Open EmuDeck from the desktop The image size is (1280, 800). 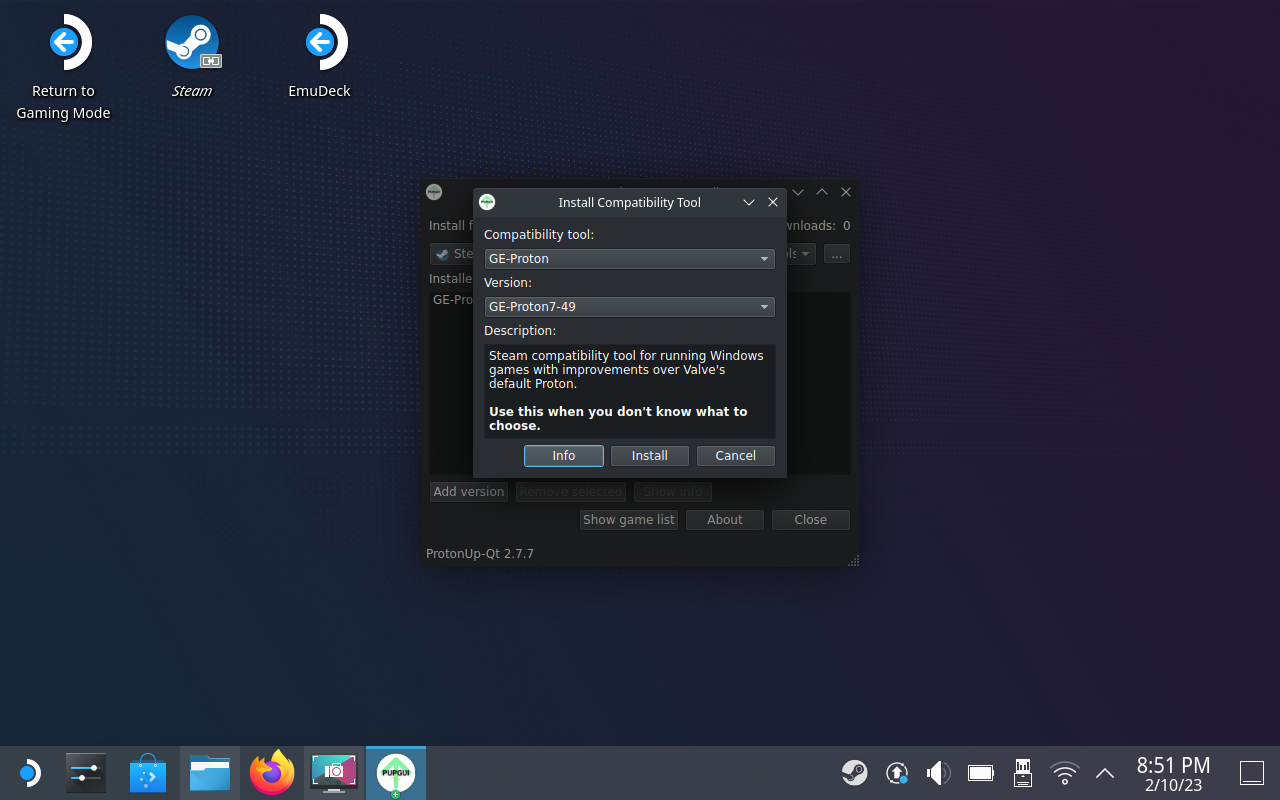(x=319, y=42)
